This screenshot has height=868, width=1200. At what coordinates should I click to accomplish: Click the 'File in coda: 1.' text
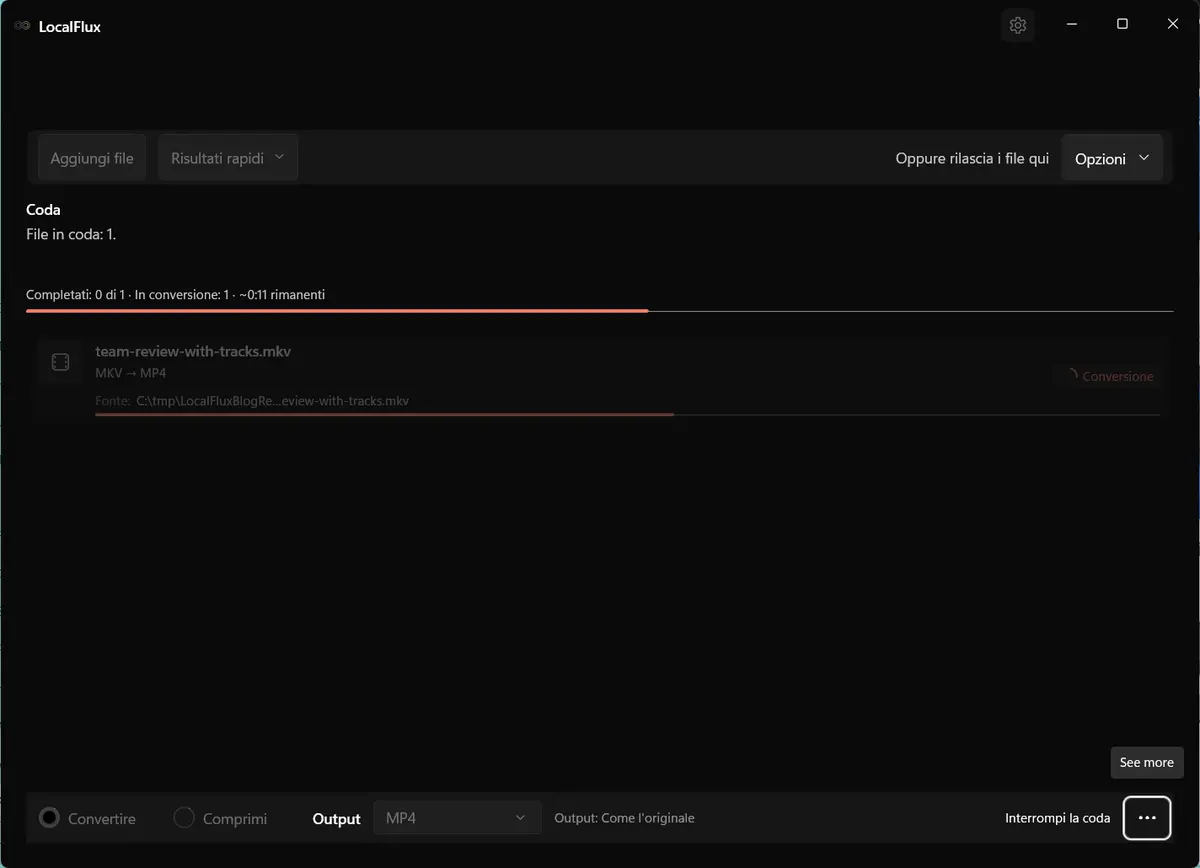[72, 234]
